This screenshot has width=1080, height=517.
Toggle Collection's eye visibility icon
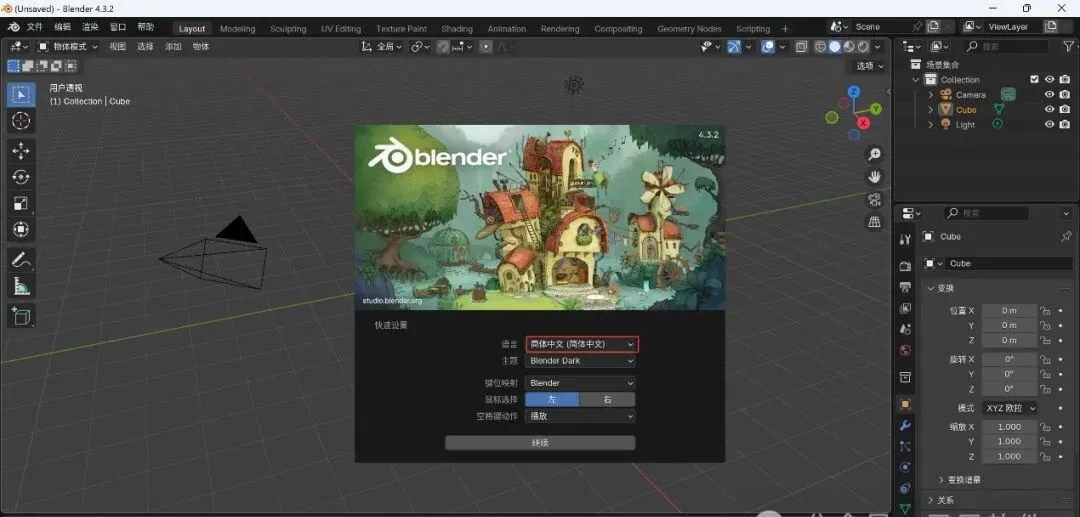1049,80
